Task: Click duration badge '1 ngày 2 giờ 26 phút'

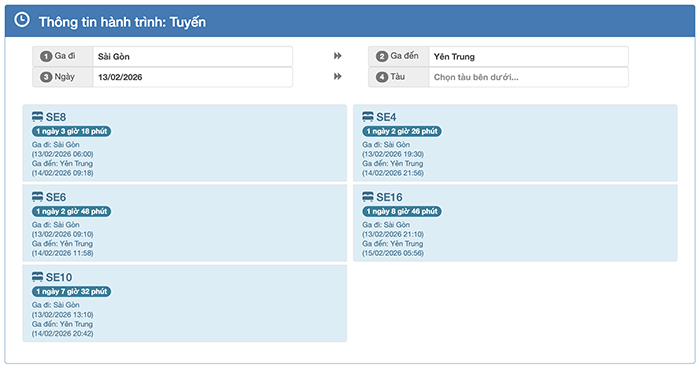Action: (402, 131)
